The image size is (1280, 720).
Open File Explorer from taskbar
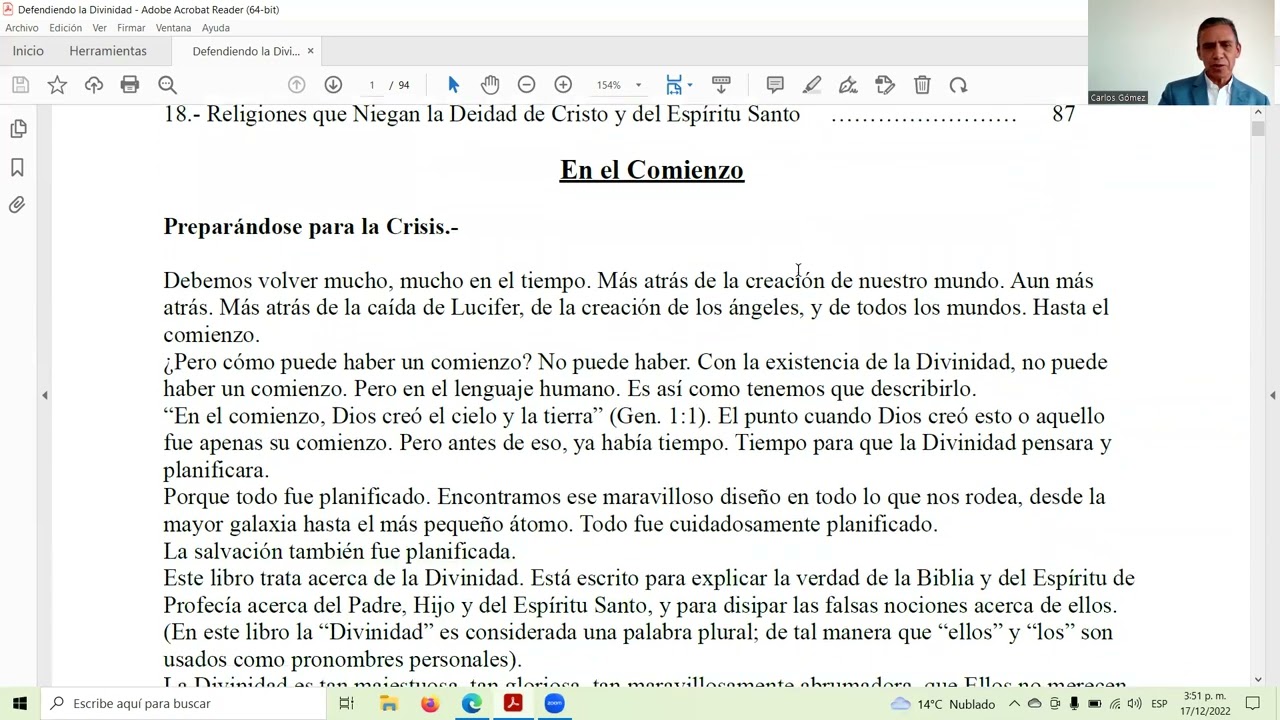pos(389,703)
